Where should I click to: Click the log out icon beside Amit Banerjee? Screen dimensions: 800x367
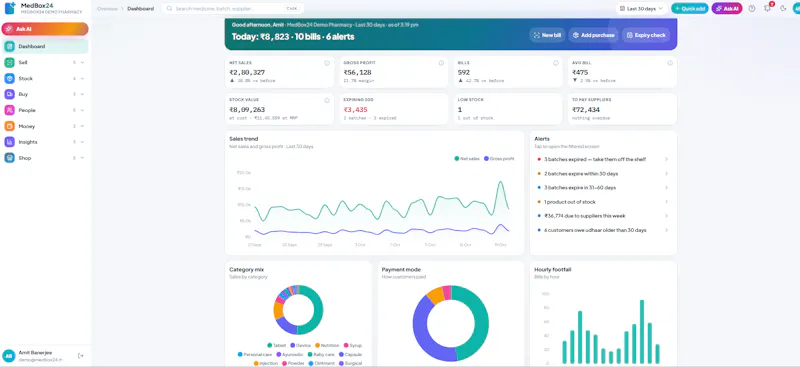point(81,355)
